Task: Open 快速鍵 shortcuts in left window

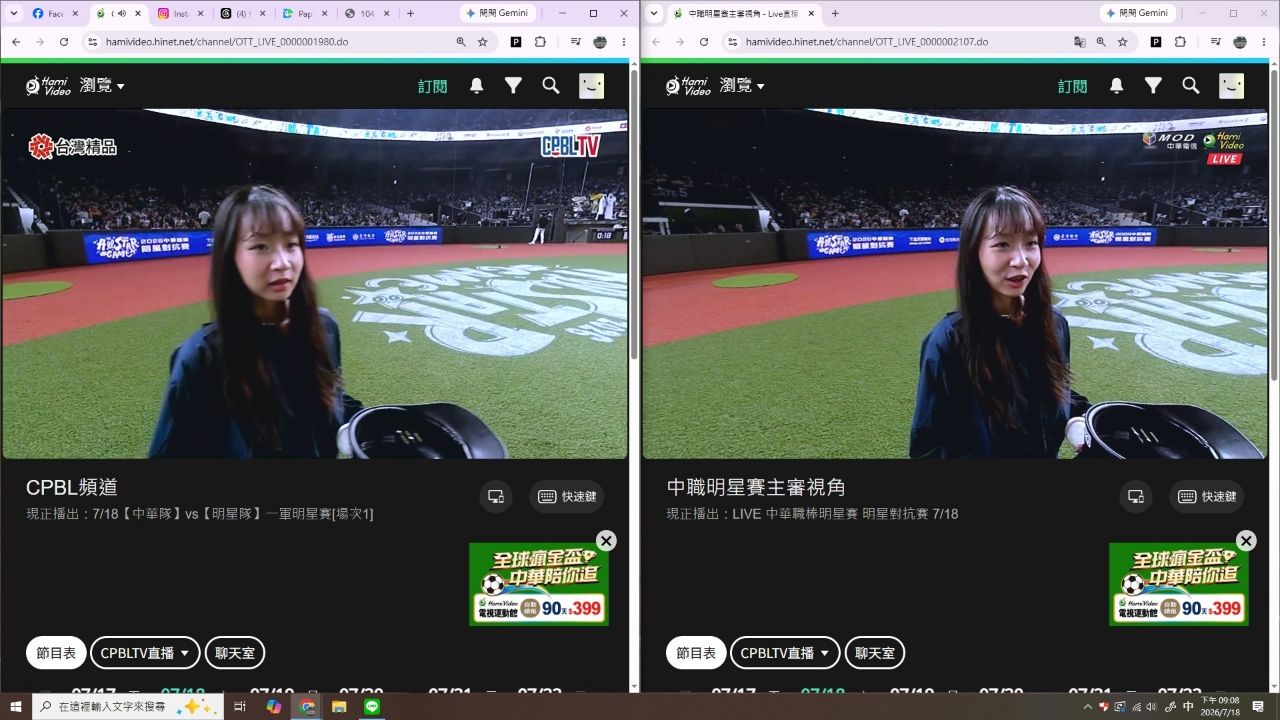Action: [x=566, y=496]
